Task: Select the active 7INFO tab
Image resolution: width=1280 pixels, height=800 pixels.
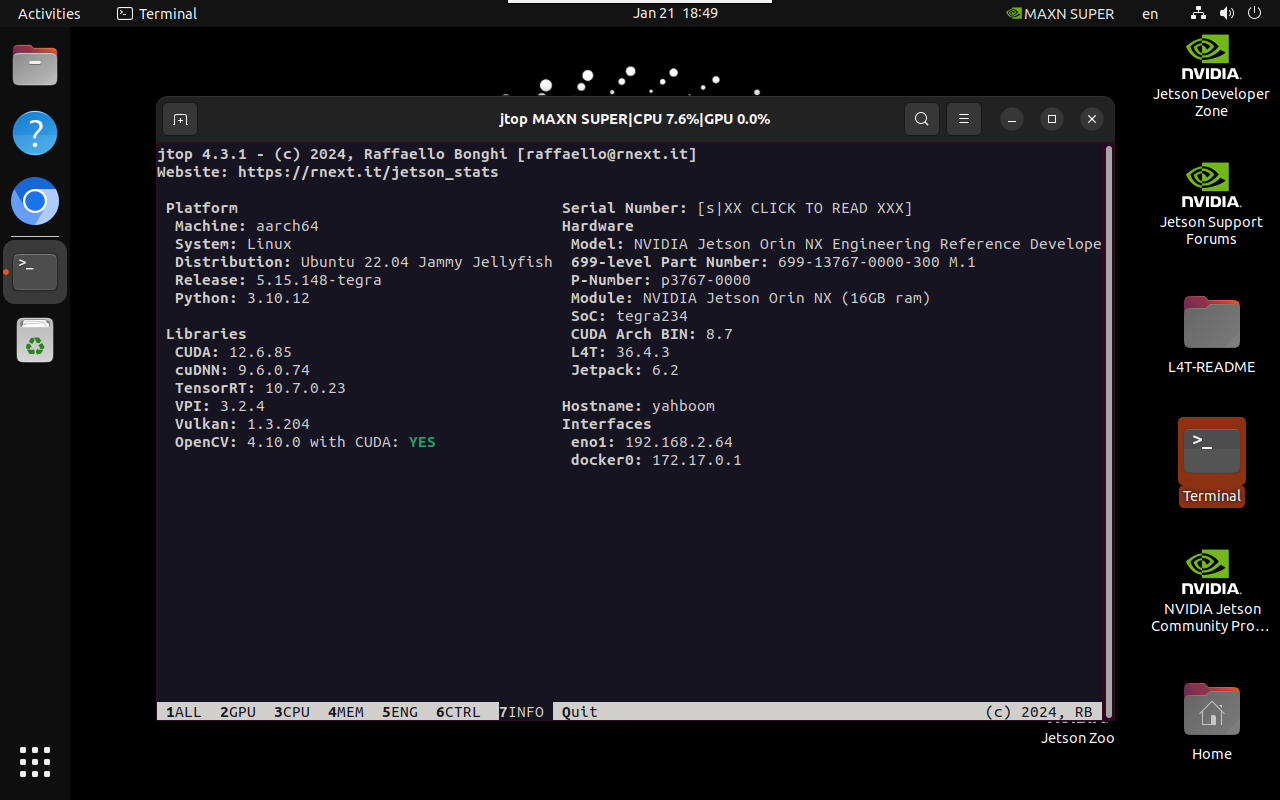Action: click(522, 712)
